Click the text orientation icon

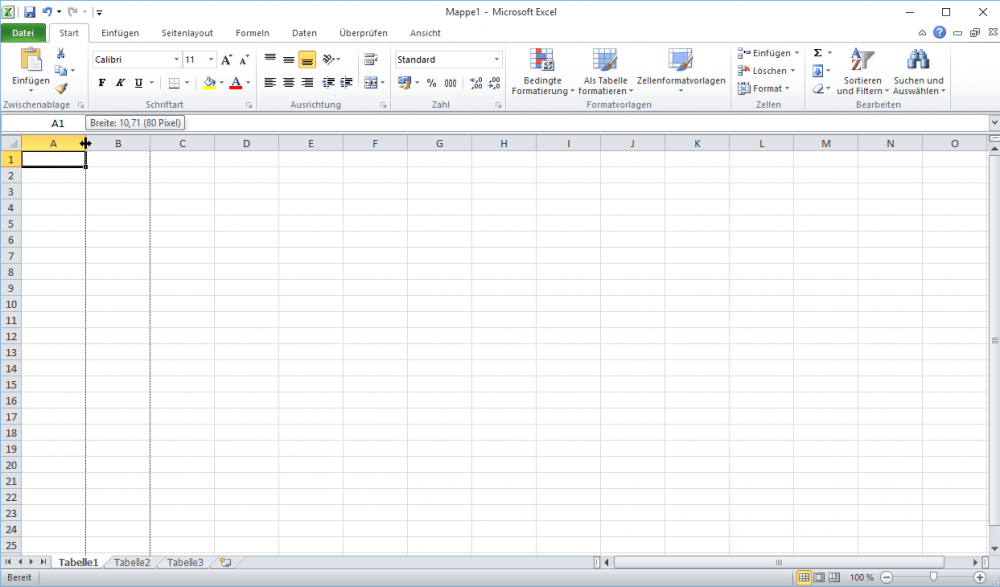pos(328,59)
